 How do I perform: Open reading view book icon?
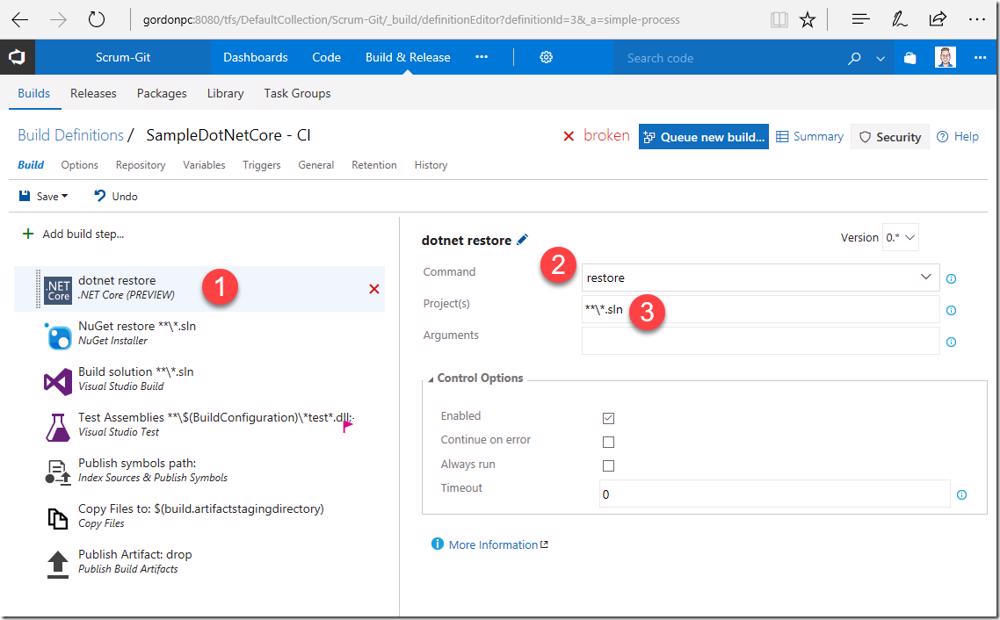pos(779,20)
